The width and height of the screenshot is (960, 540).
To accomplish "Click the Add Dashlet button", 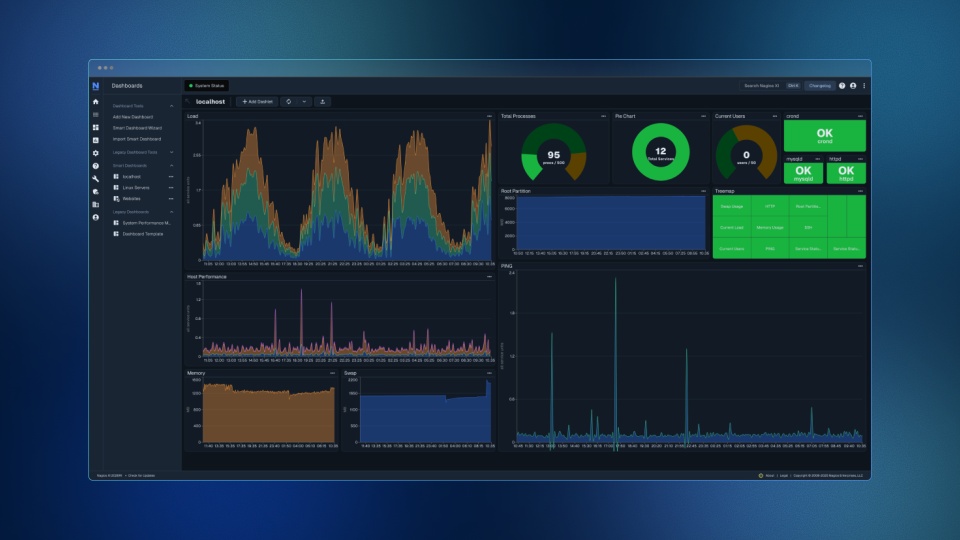I will pos(257,102).
